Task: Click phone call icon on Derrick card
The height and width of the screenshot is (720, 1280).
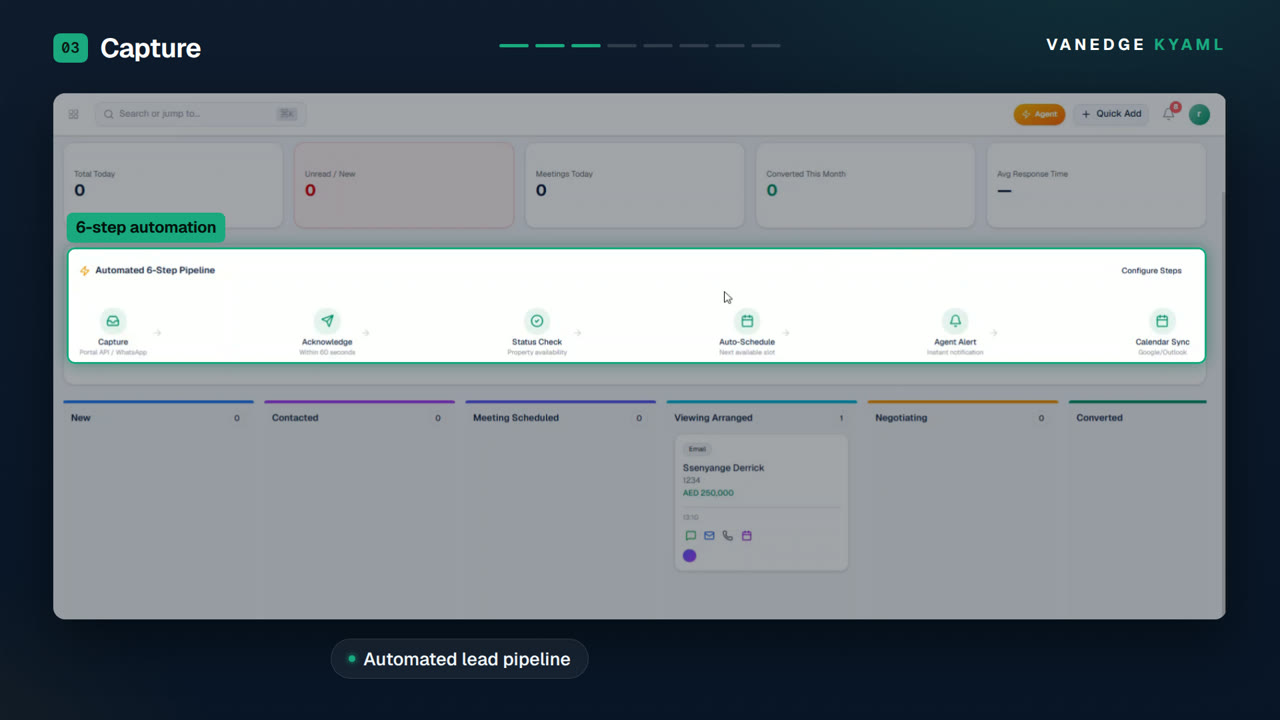Action: coord(728,536)
